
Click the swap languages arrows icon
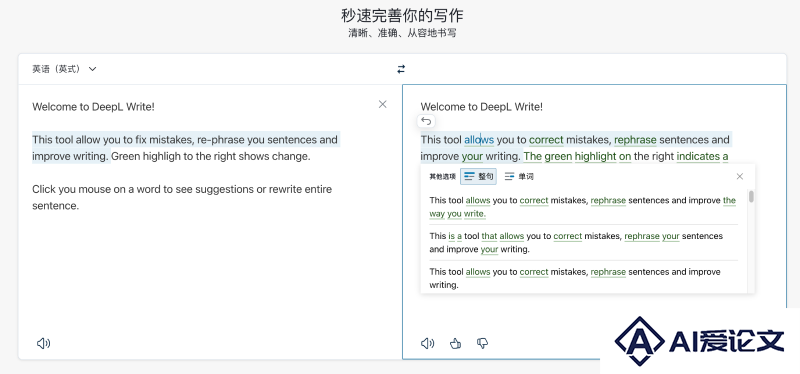(x=401, y=69)
